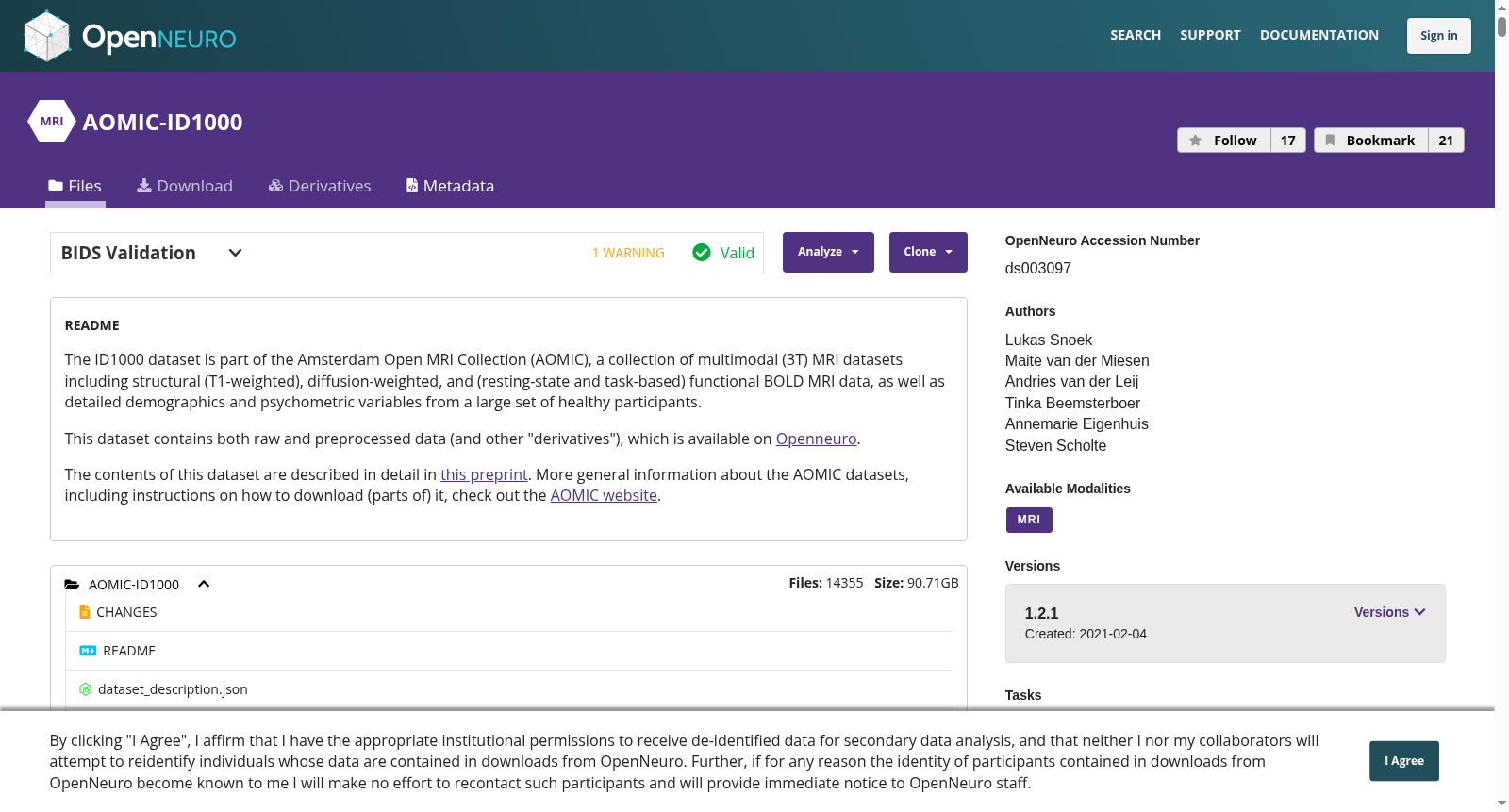Open the Clone dropdown
The image size is (1509, 812).
click(x=928, y=252)
